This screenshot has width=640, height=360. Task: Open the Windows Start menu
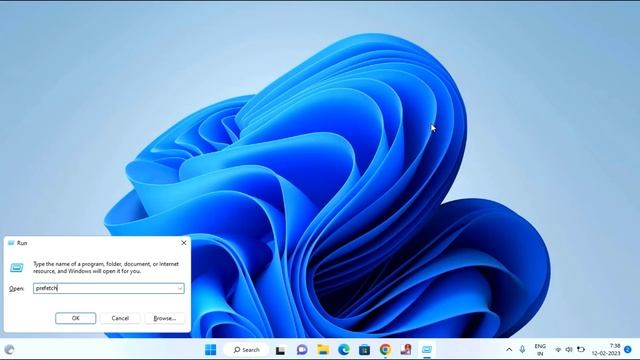211,349
